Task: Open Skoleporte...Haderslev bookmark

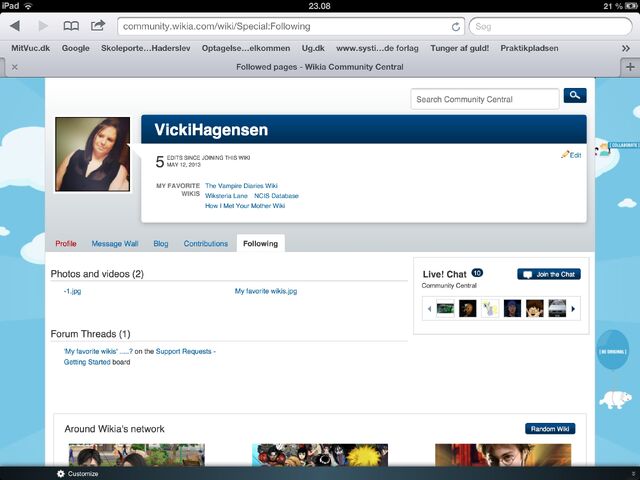Action: (x=146, y=48)
